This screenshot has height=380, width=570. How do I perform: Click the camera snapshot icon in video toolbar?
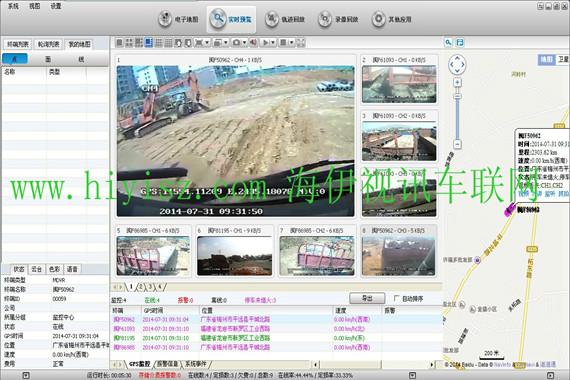tap(236, 43)
